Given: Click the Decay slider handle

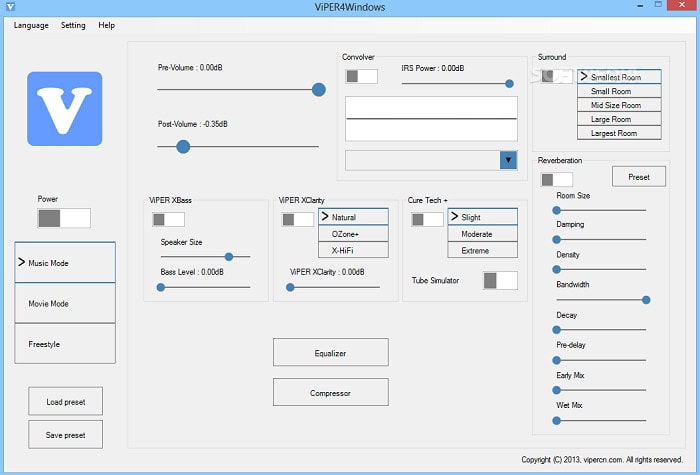Looking at the screenshot, I should 557,330.
